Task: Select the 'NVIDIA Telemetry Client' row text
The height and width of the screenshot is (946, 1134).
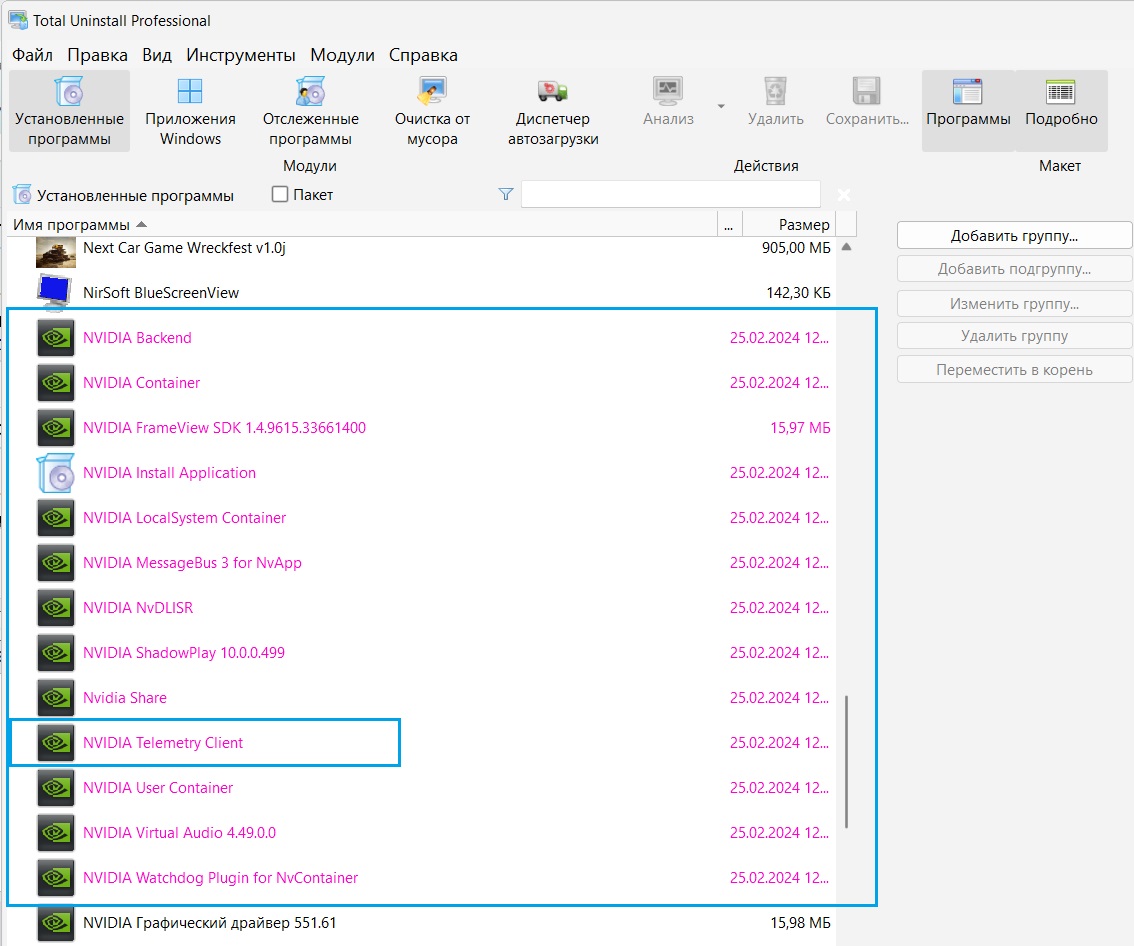Action: 163,743
